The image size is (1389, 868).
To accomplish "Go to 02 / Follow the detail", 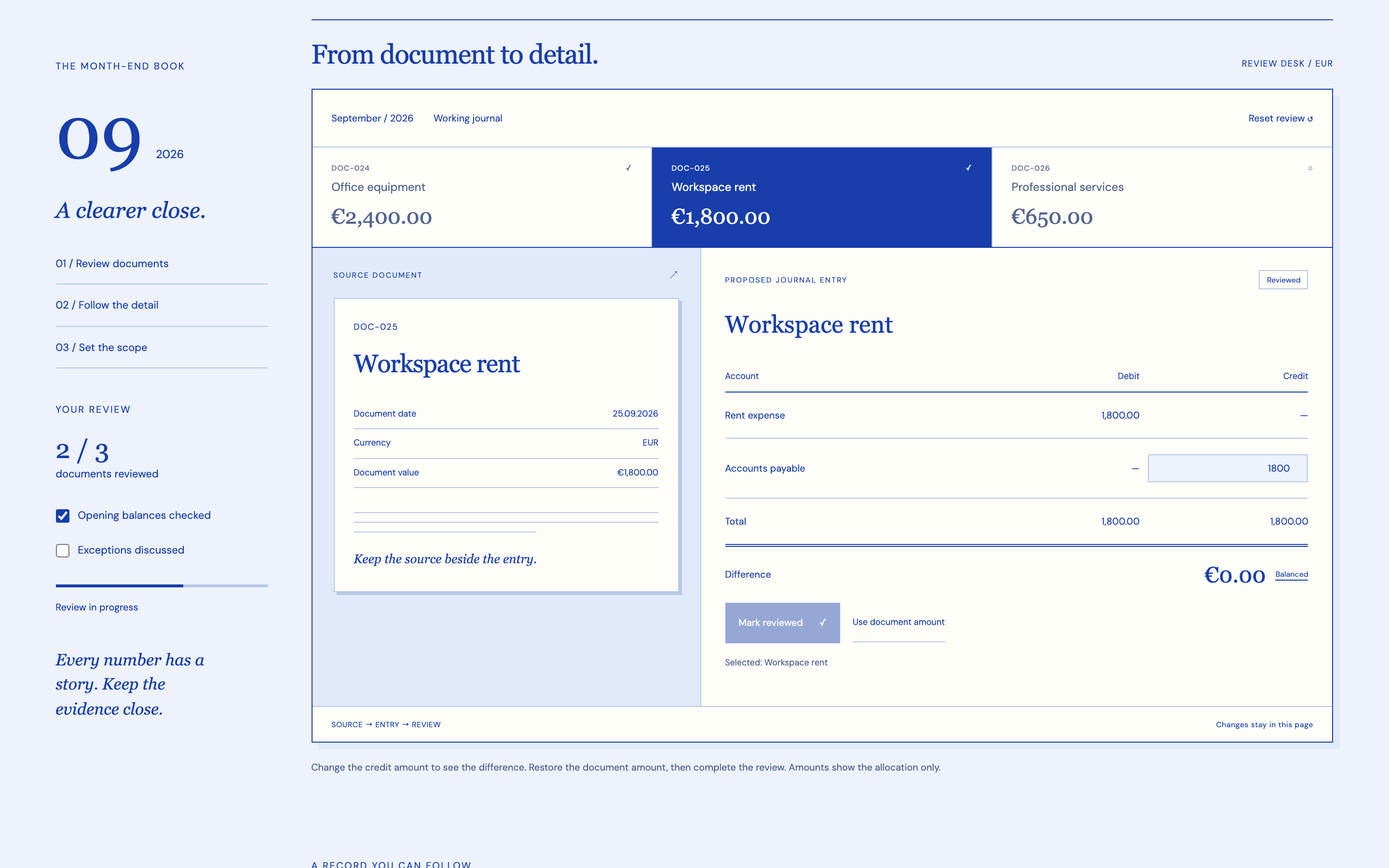I will (x=107, y=305).
